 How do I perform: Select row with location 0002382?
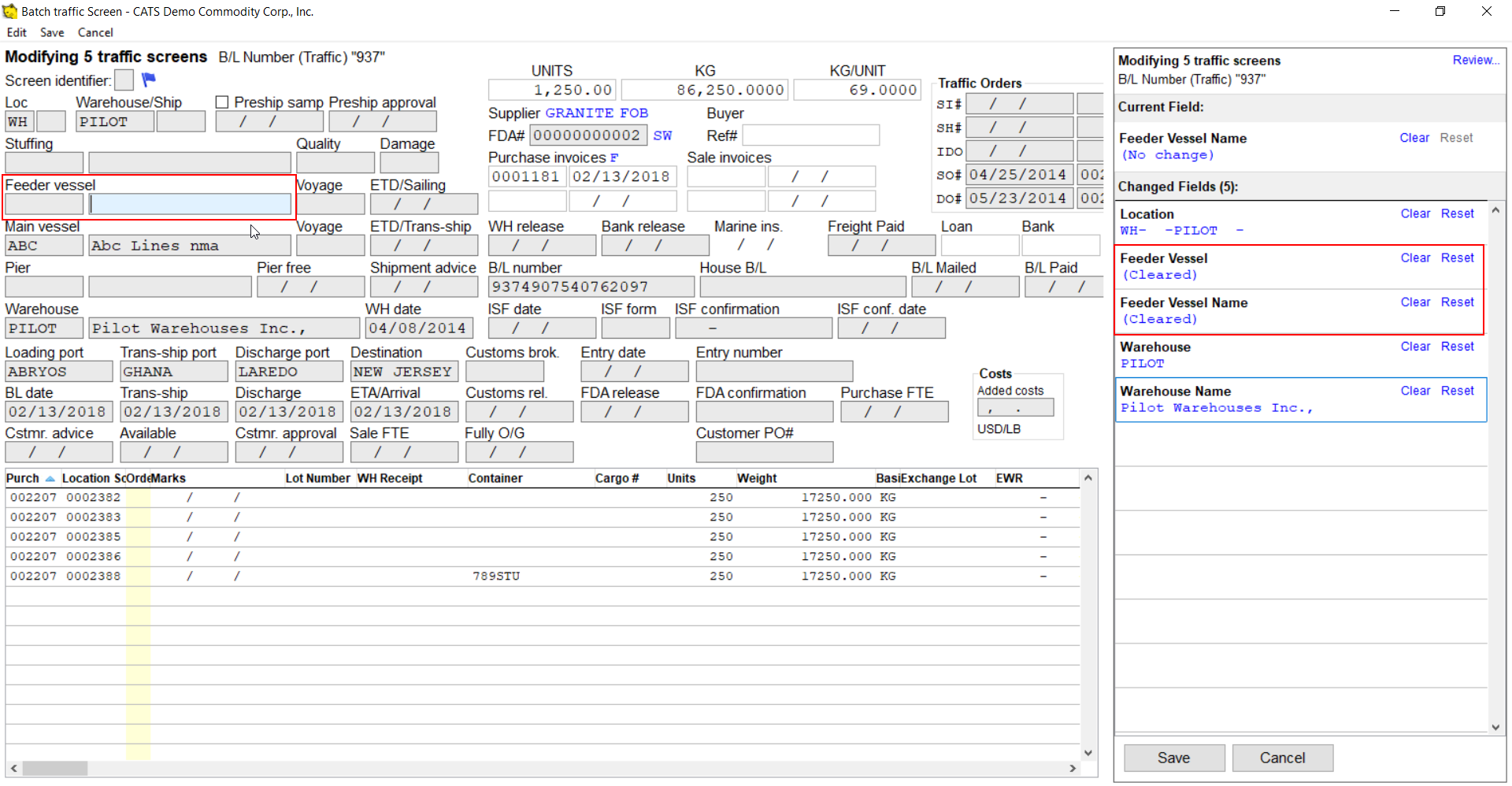click(543, 497)
